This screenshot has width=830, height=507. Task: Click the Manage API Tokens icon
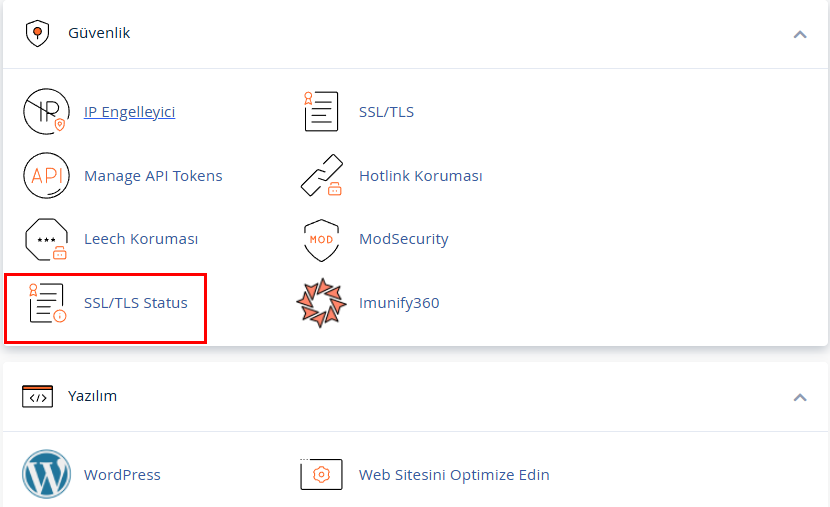pos(46,176)
